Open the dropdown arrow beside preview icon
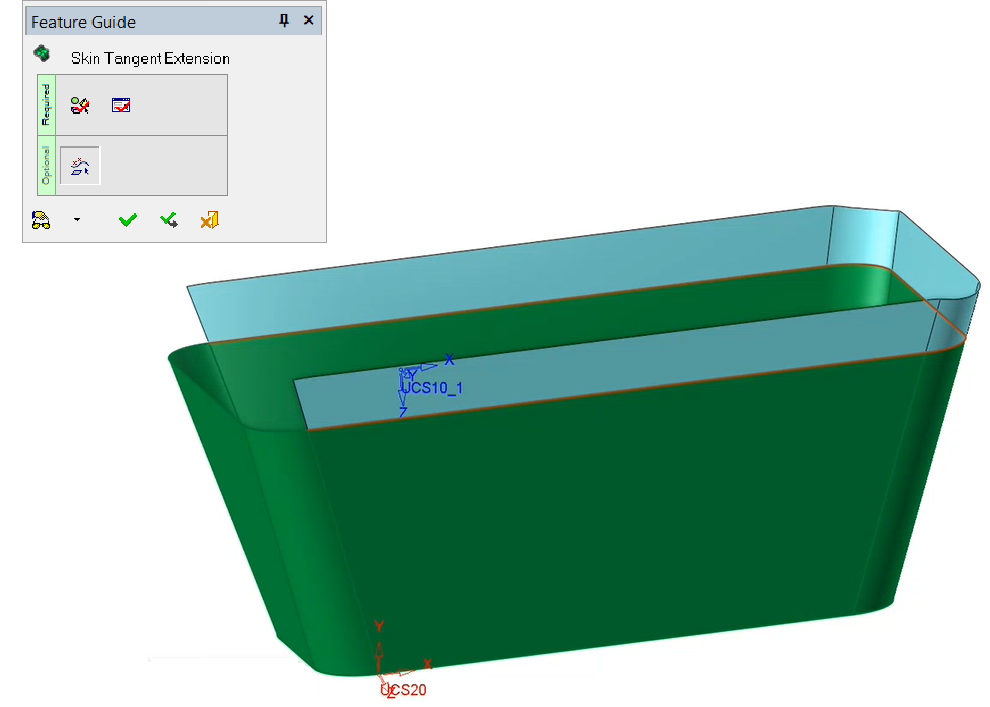990x707 pixels. click(77, 220)
